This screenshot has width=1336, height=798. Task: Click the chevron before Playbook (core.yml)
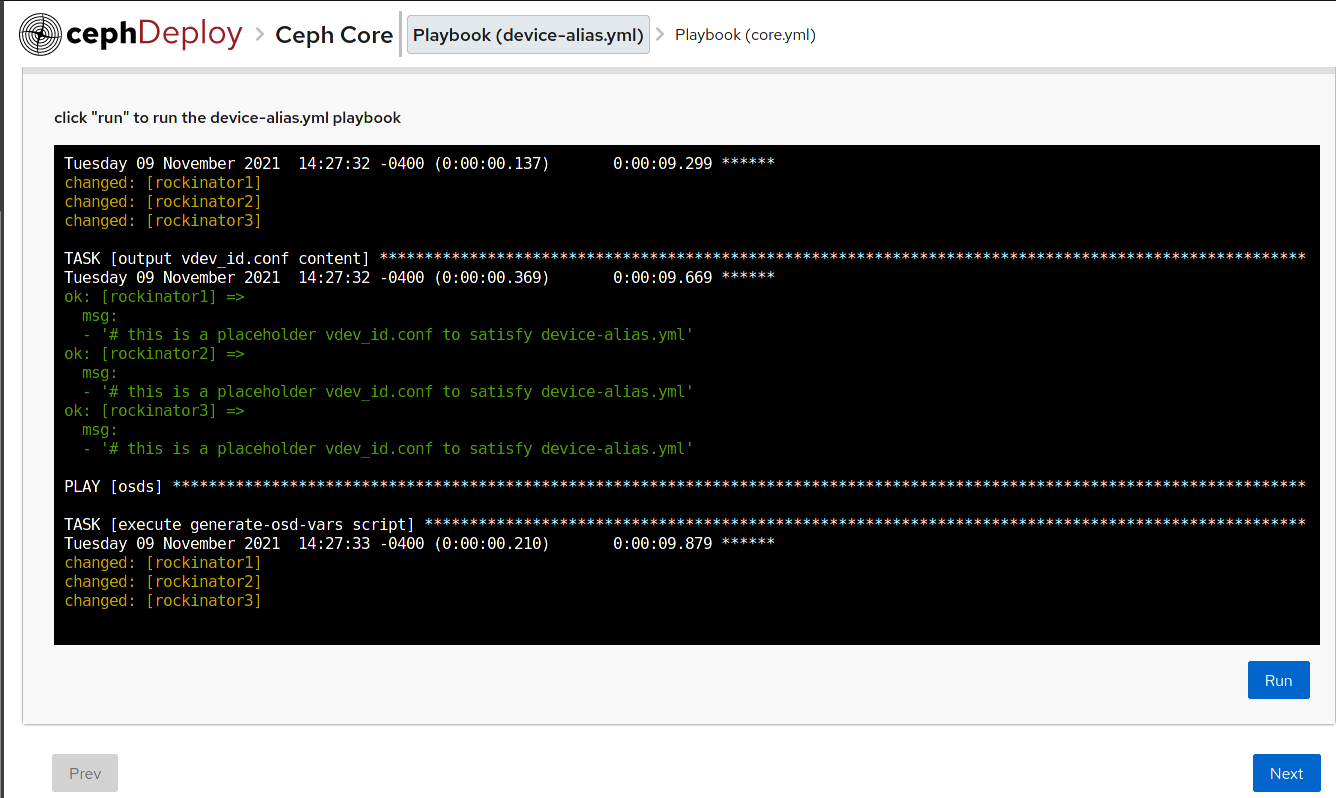pyautogui.click(x=662, y=34)
